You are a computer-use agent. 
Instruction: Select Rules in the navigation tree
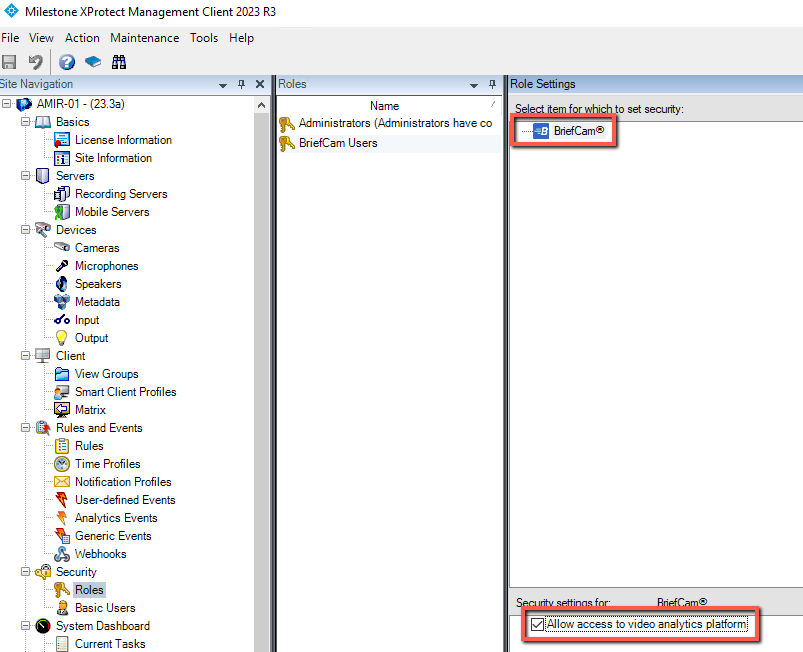pyautogui.click(x=89, y=446)
